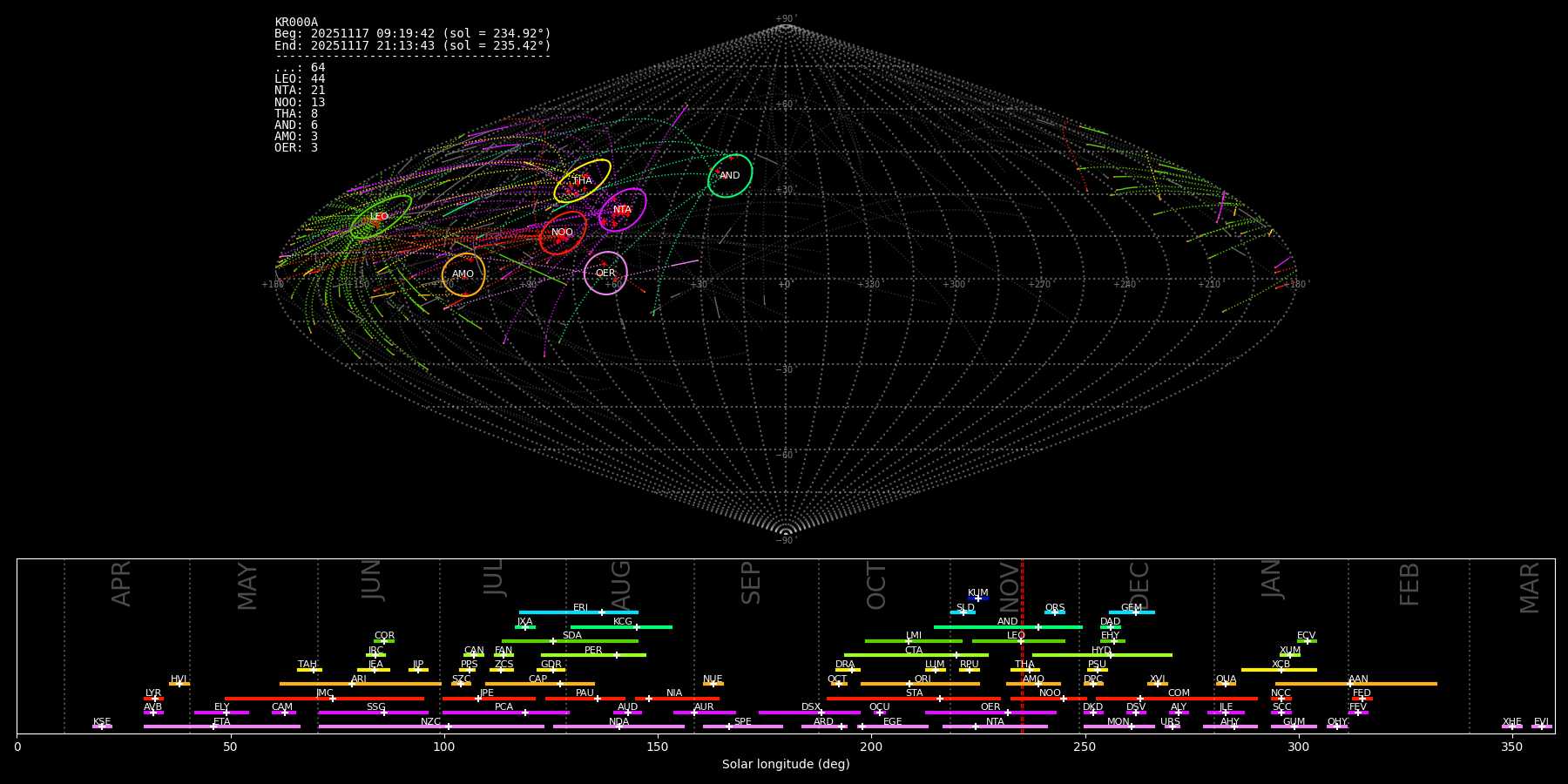Select the magenta NTA radiant ellipse on sky map
Screen dimensions: 1568x784
622,210
